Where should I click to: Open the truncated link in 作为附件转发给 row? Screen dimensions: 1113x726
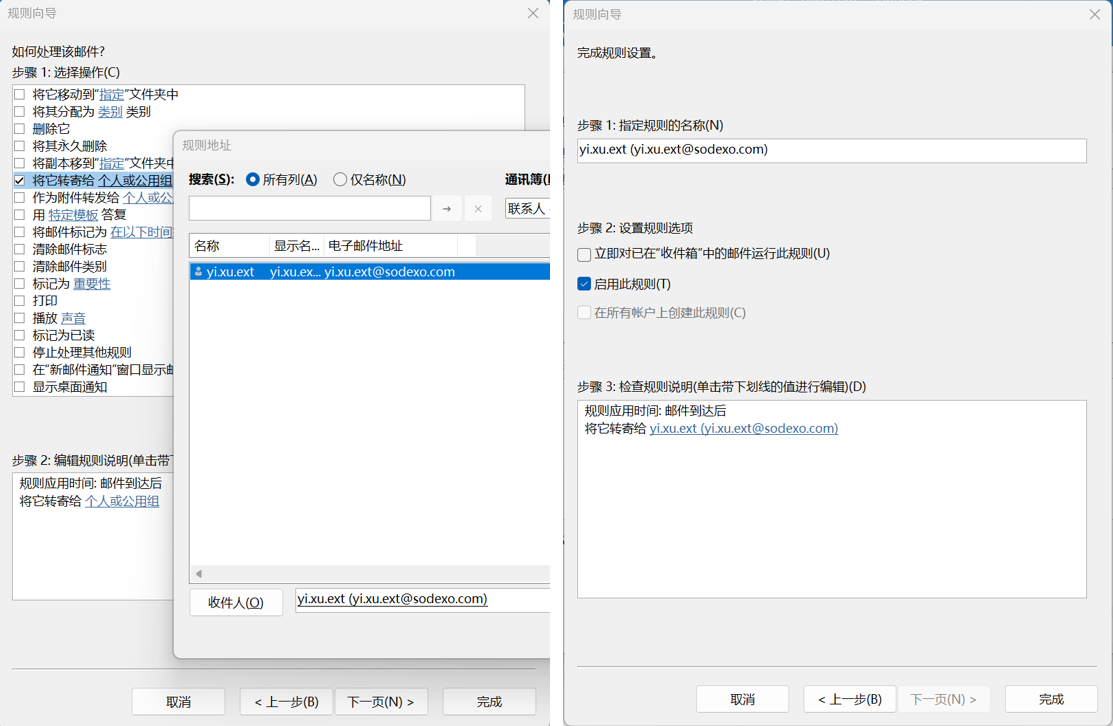coord(148,197)
